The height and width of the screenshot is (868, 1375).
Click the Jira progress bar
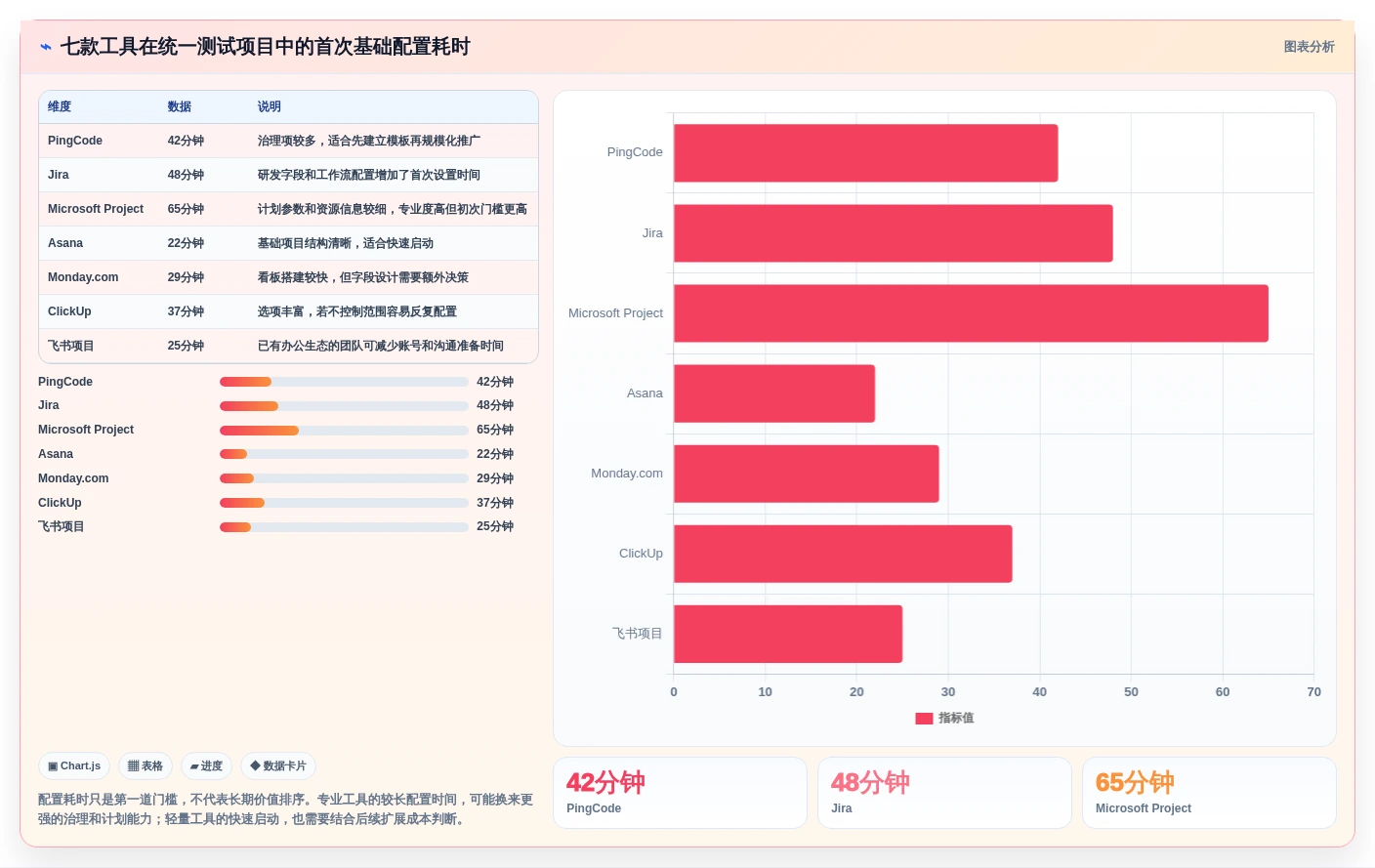[x=344, y=406]
